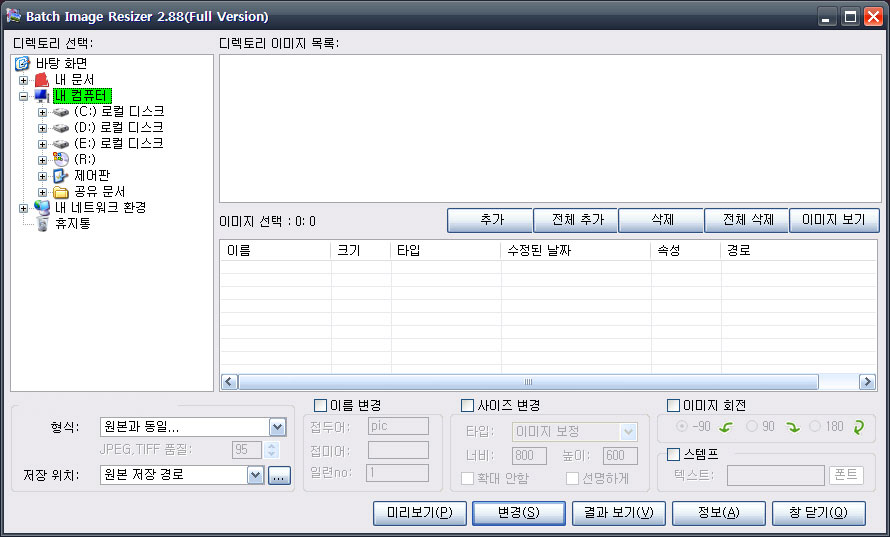
Task: Click the 추가 button
Action: pos(490,220)
